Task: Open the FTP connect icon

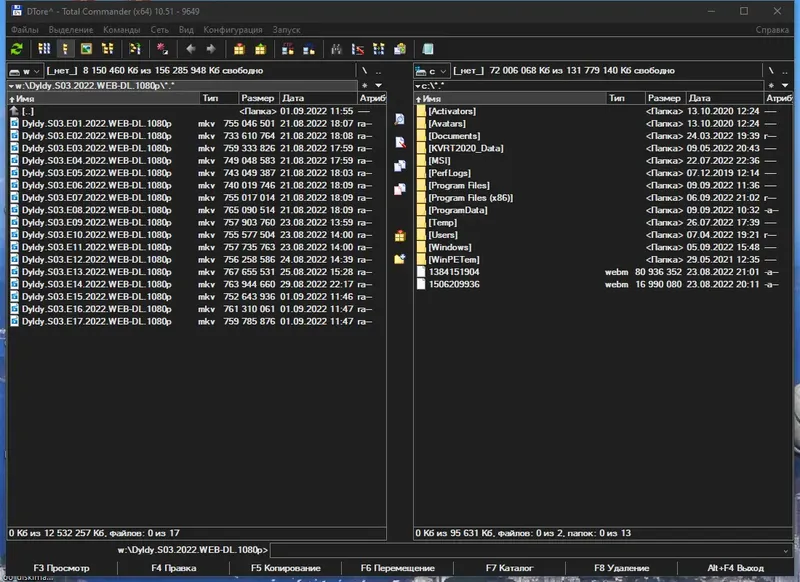Action: click(x=288, y=49)
